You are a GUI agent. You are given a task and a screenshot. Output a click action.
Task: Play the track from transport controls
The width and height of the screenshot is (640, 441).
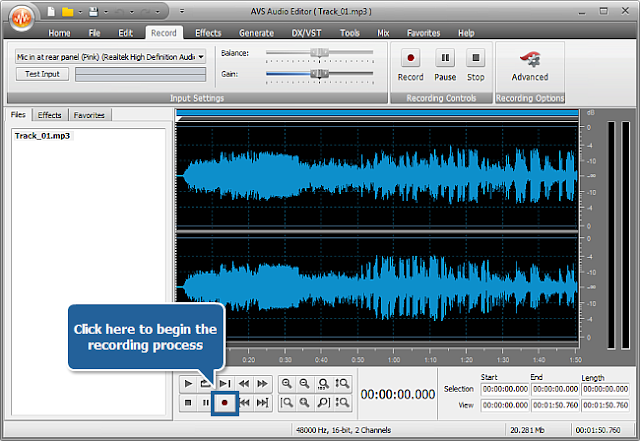click(188, 384)
